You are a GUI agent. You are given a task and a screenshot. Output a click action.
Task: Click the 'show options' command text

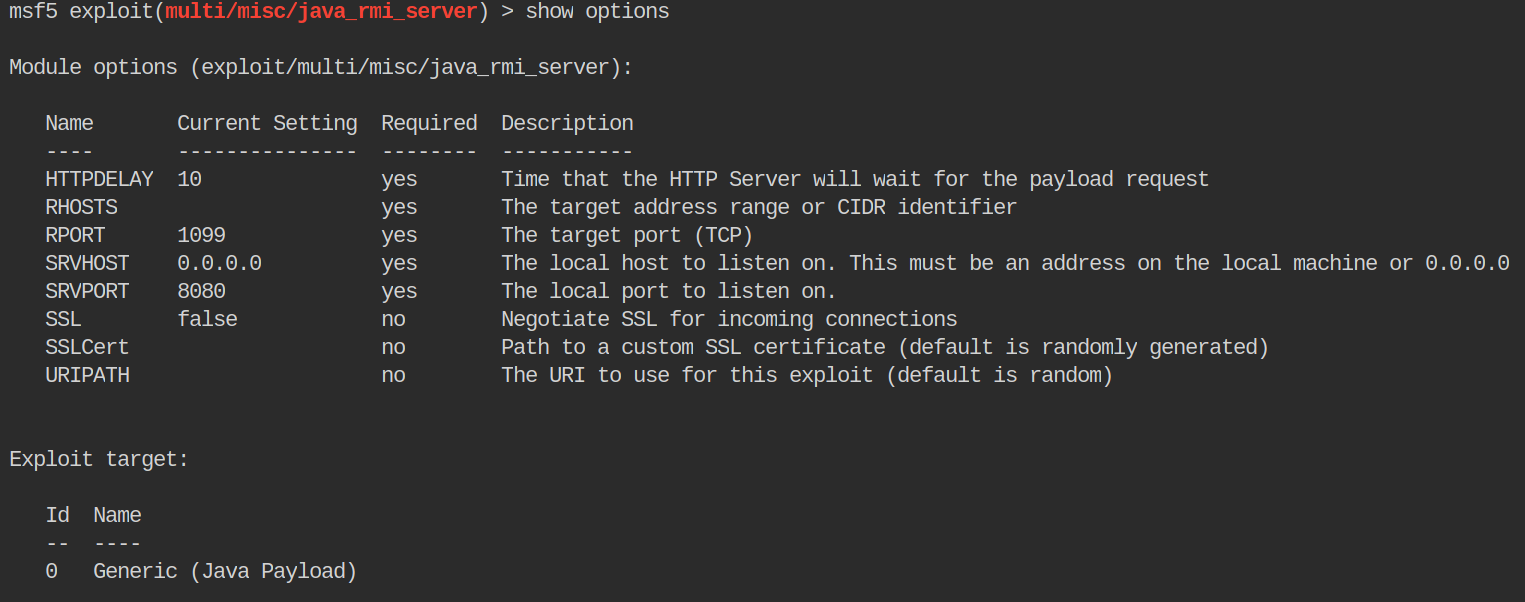(x=597, y=12)
